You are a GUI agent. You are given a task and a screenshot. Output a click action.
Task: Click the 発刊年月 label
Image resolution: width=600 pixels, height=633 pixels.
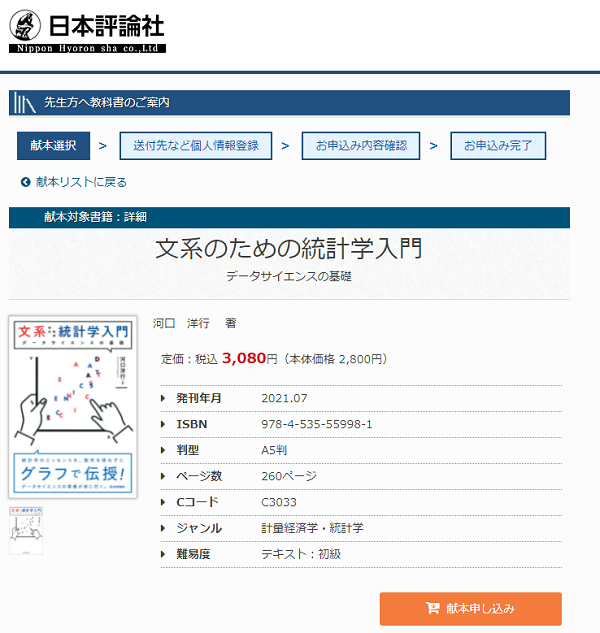tap(199, 398)
